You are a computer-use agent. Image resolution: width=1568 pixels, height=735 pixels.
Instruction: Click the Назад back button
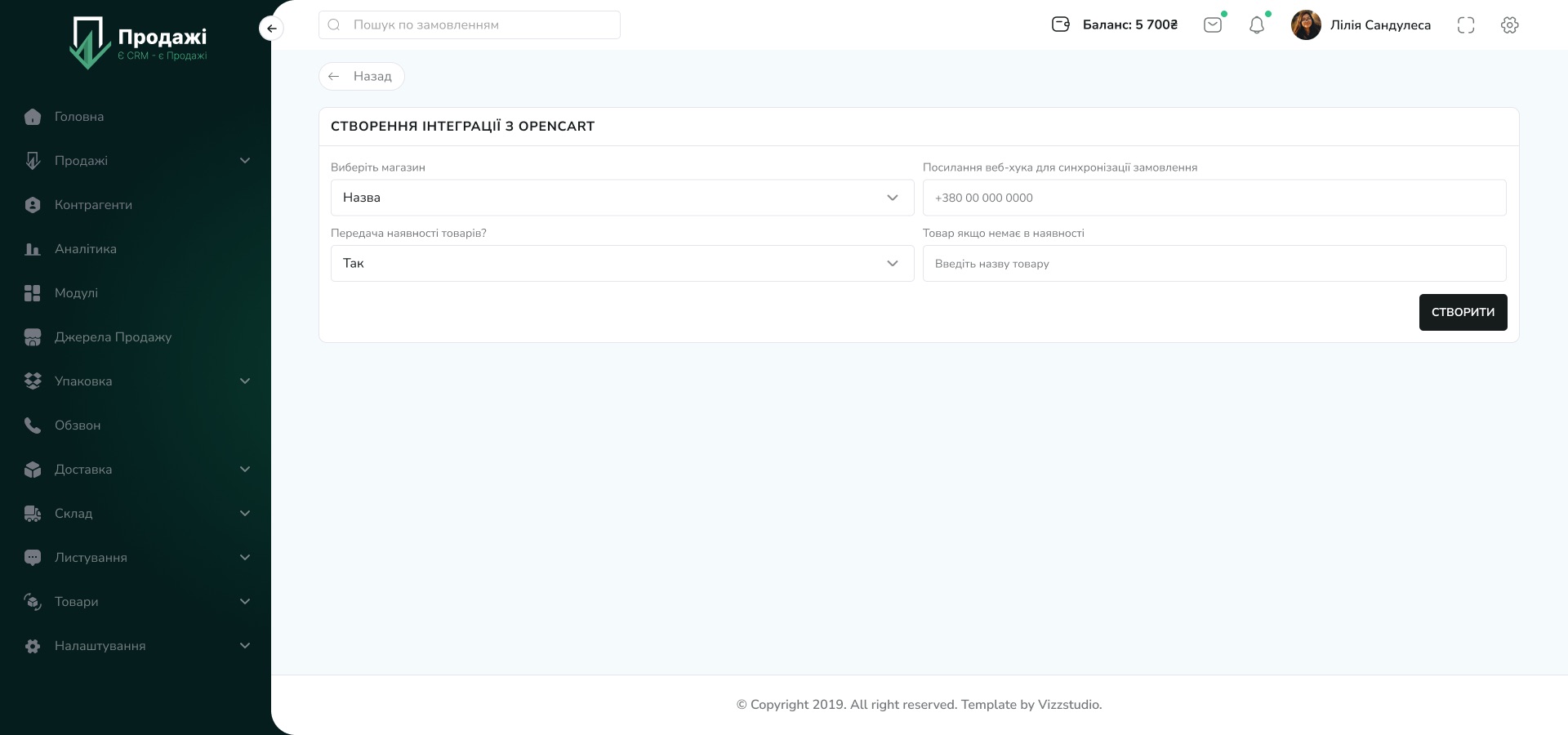pyautogui.click(x=361, y=76)
